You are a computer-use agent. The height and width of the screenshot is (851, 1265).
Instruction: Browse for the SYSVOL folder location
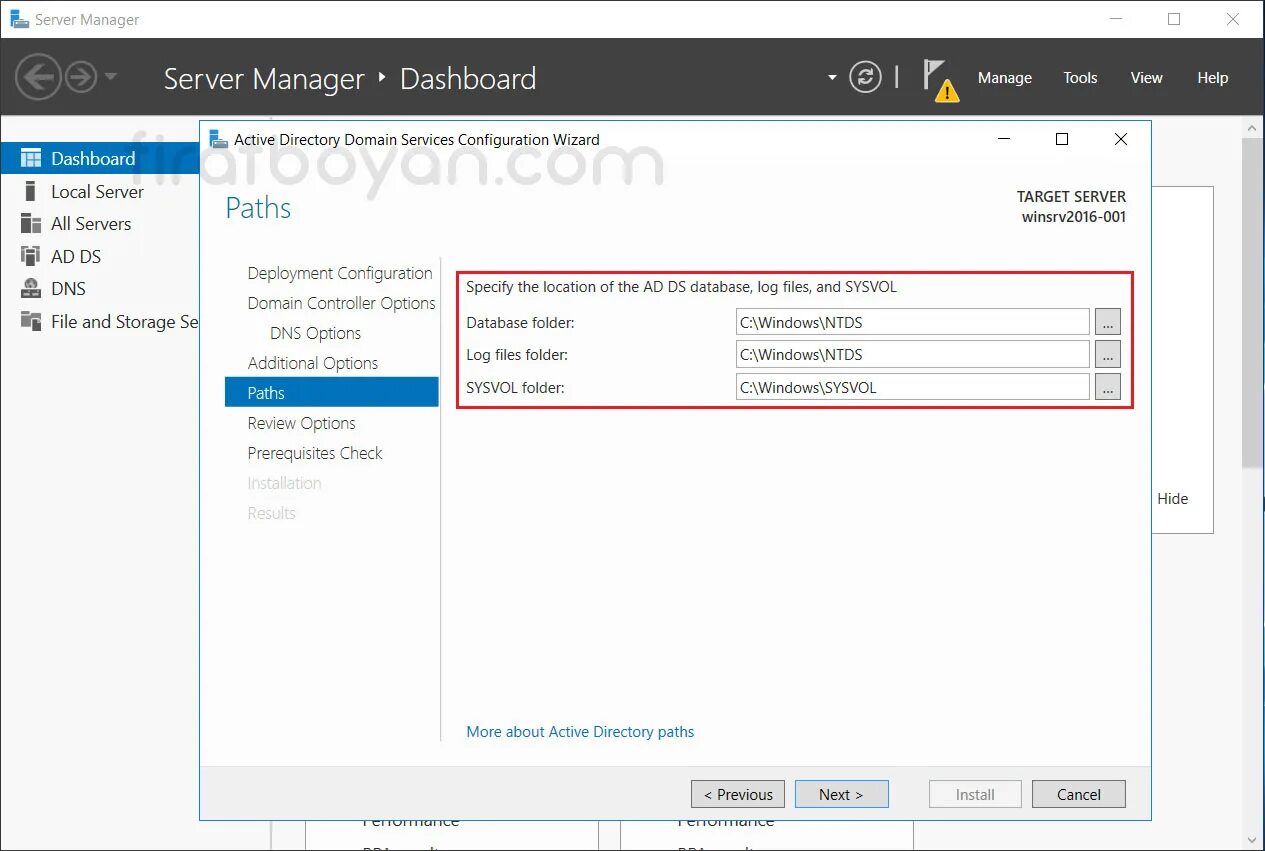click(x=1107, y=386)
